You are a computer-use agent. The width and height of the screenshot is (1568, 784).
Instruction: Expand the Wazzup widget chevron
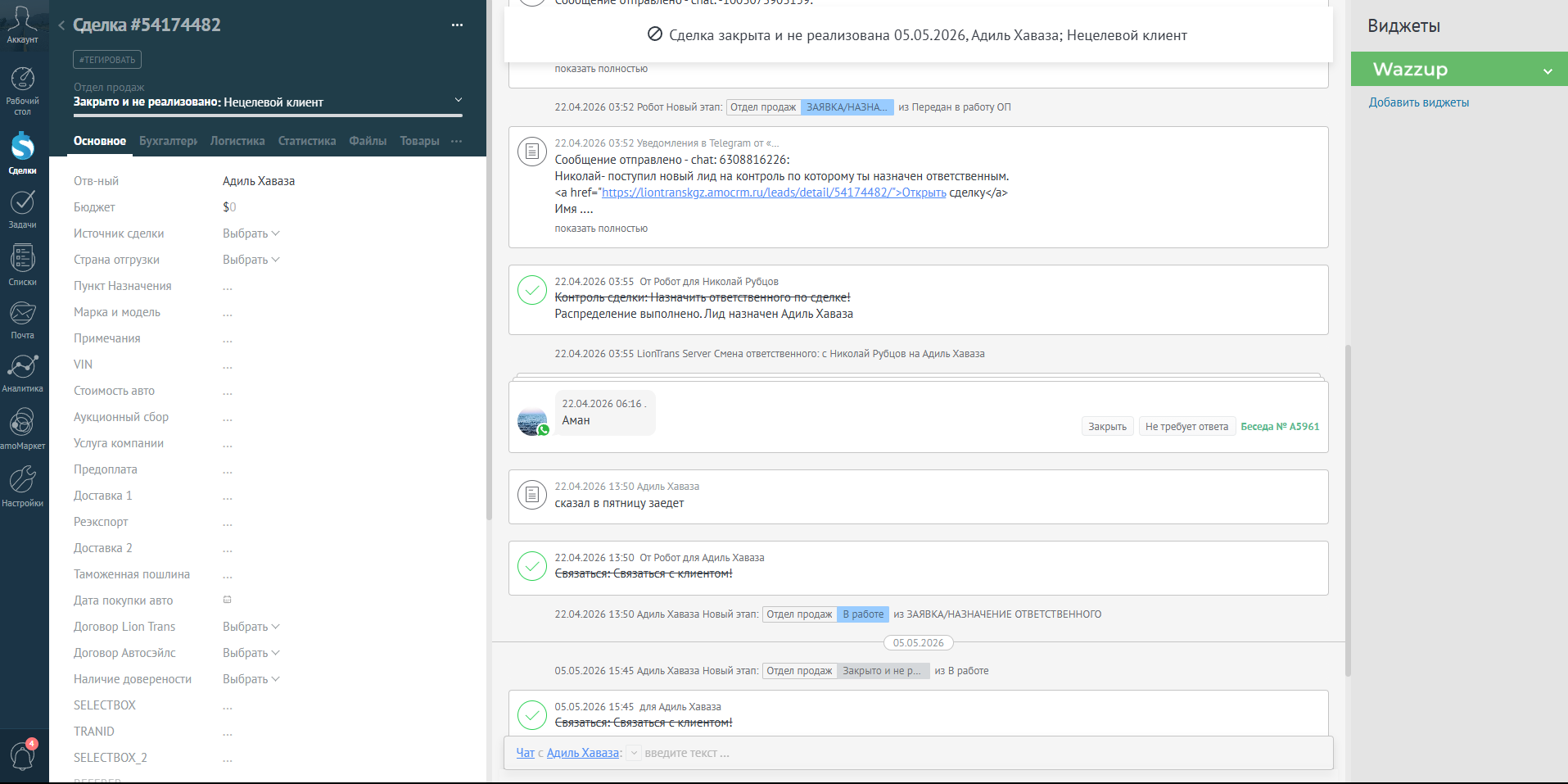click(1548, 71)
